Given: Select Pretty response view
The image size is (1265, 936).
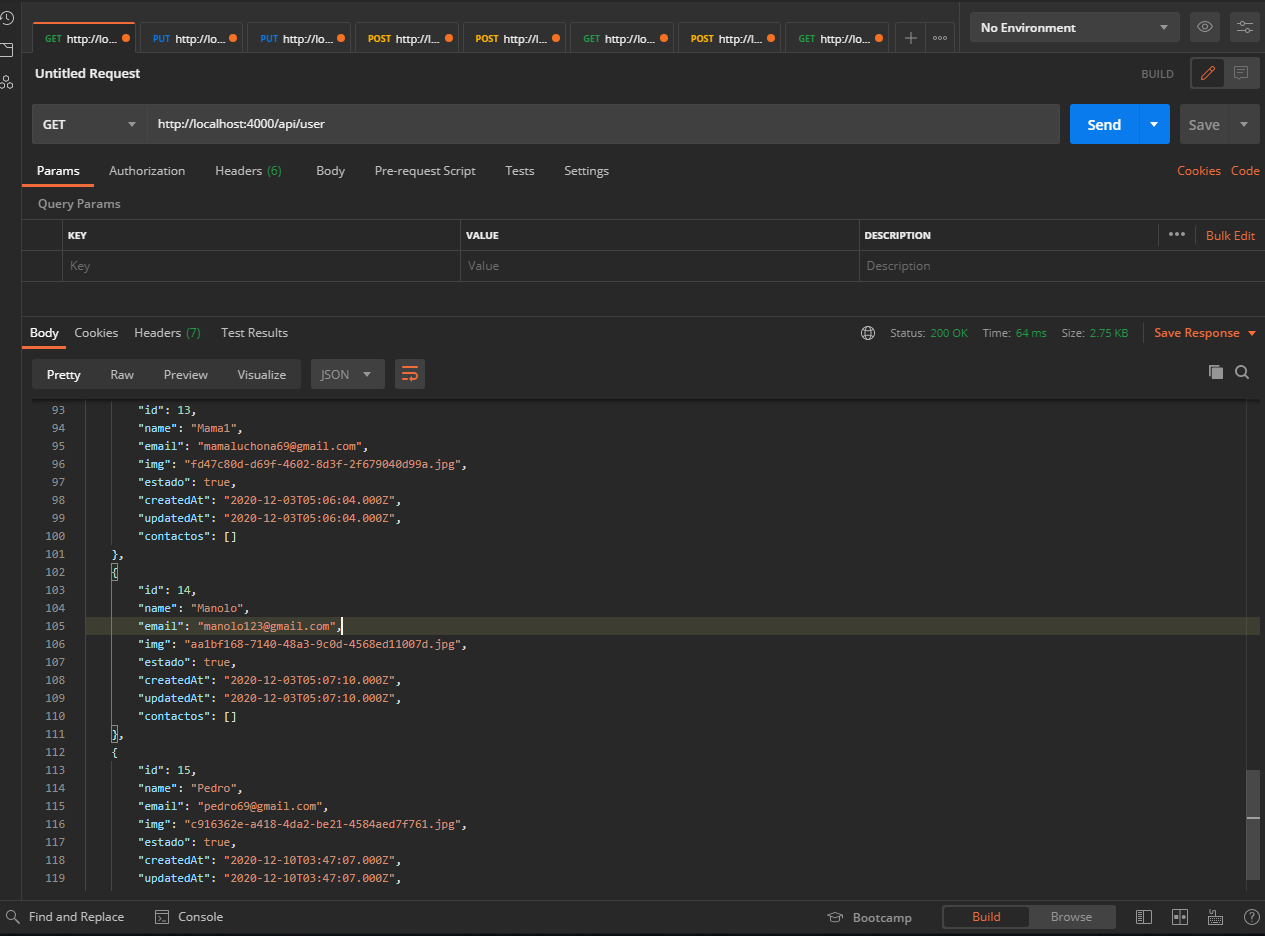Looking at the screenshot, I should coord(64,374).
